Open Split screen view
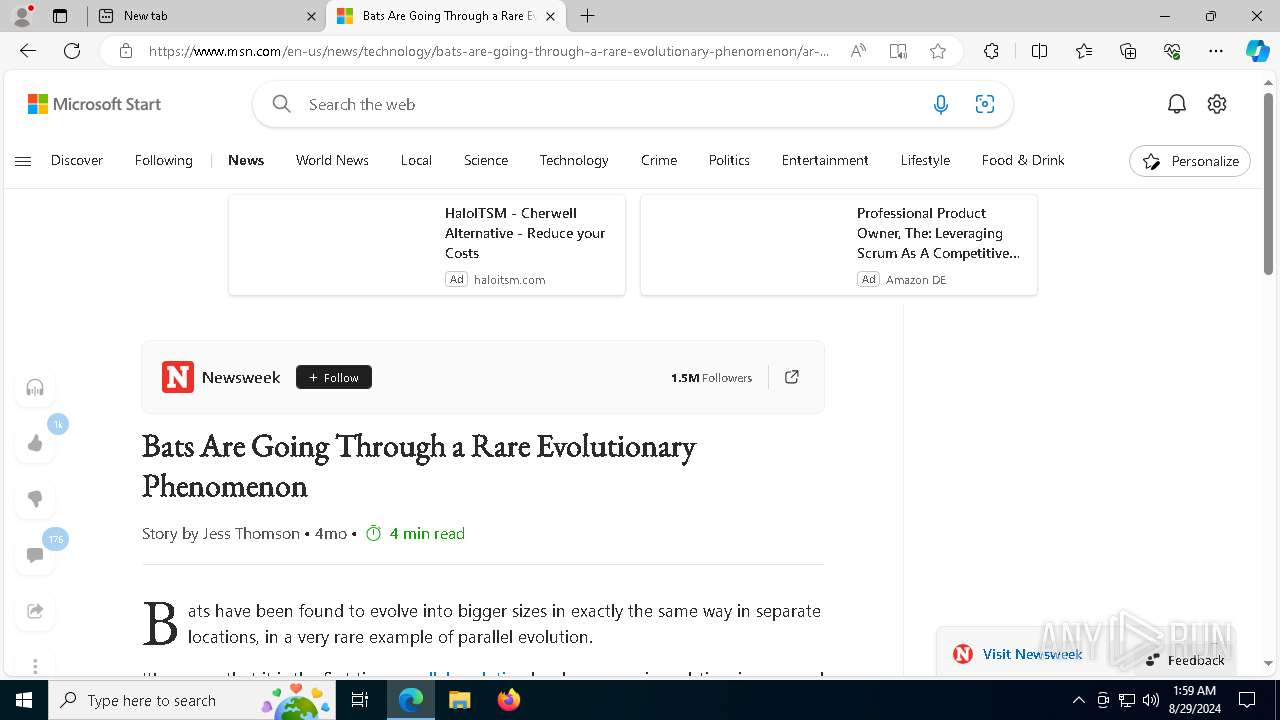Viewport: 1280px width, 720px height. point(1039,51)
